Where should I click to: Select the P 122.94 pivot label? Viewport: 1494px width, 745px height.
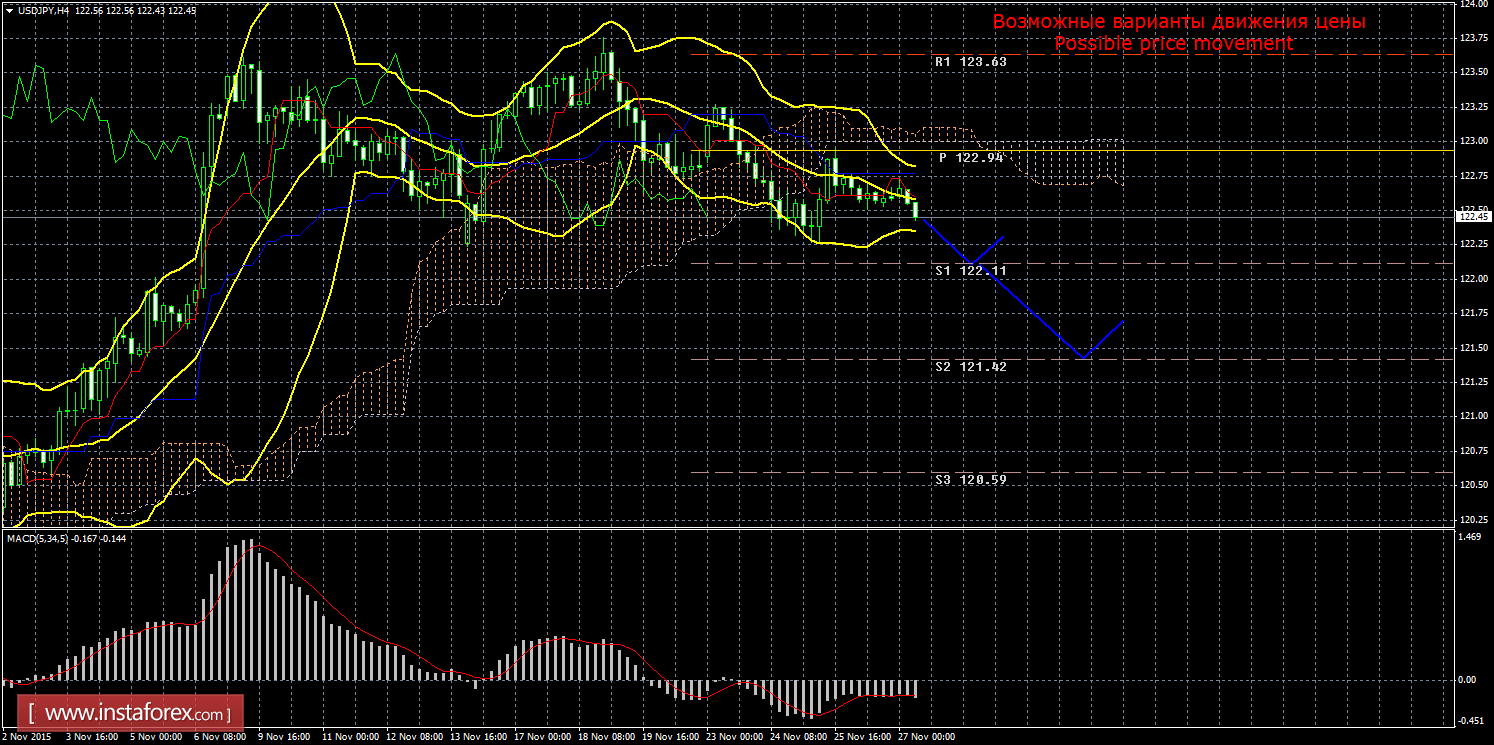(970, 158)
